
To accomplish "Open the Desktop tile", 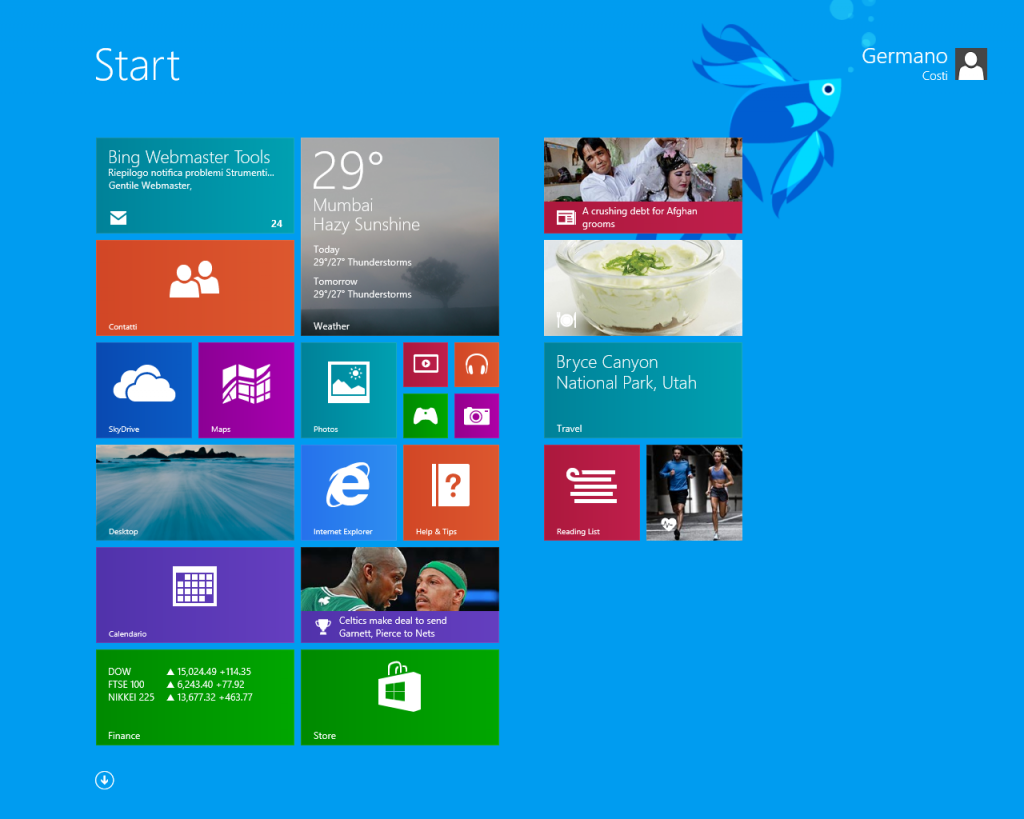I will (195, 492).
